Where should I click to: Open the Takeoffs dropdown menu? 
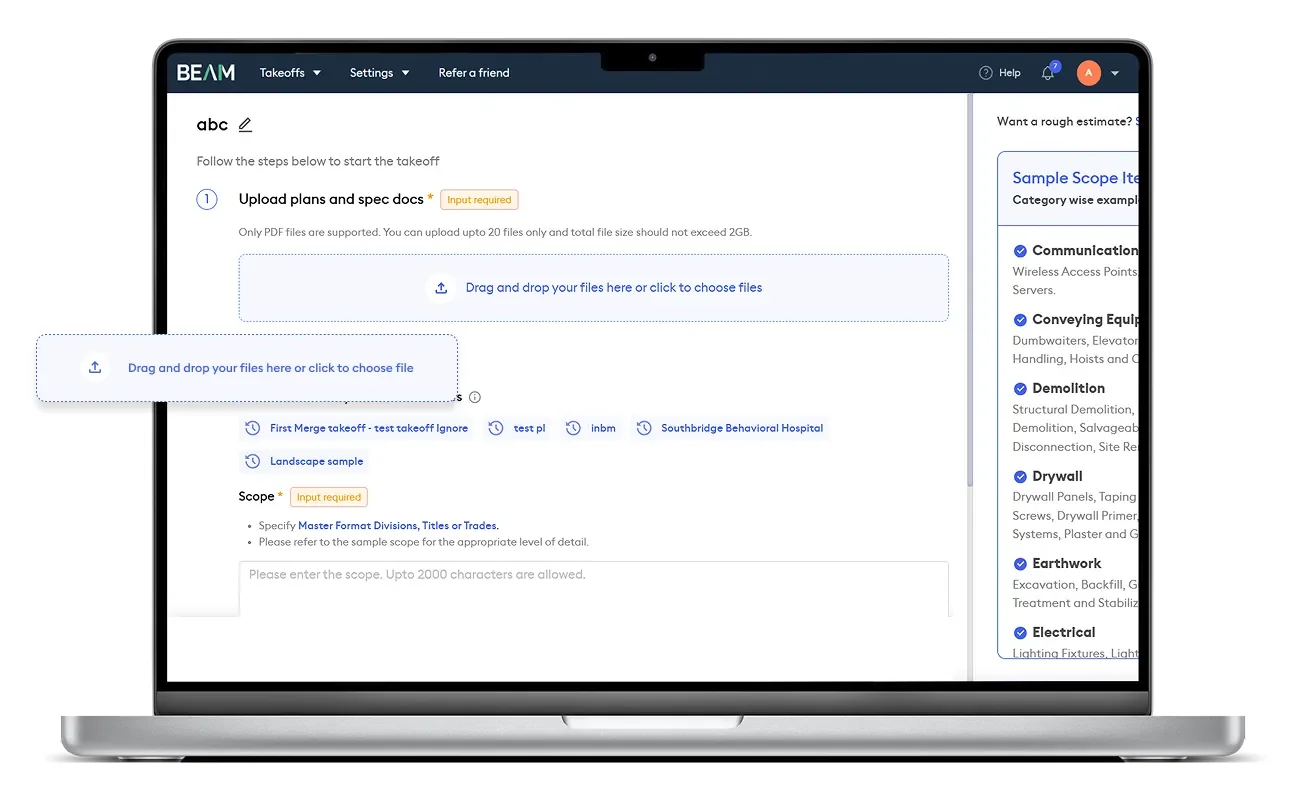(290, 73)
